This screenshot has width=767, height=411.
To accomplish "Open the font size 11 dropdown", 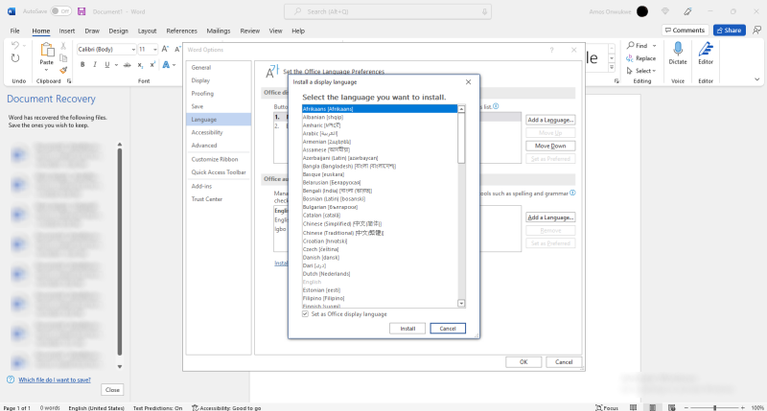I will 155,49.
